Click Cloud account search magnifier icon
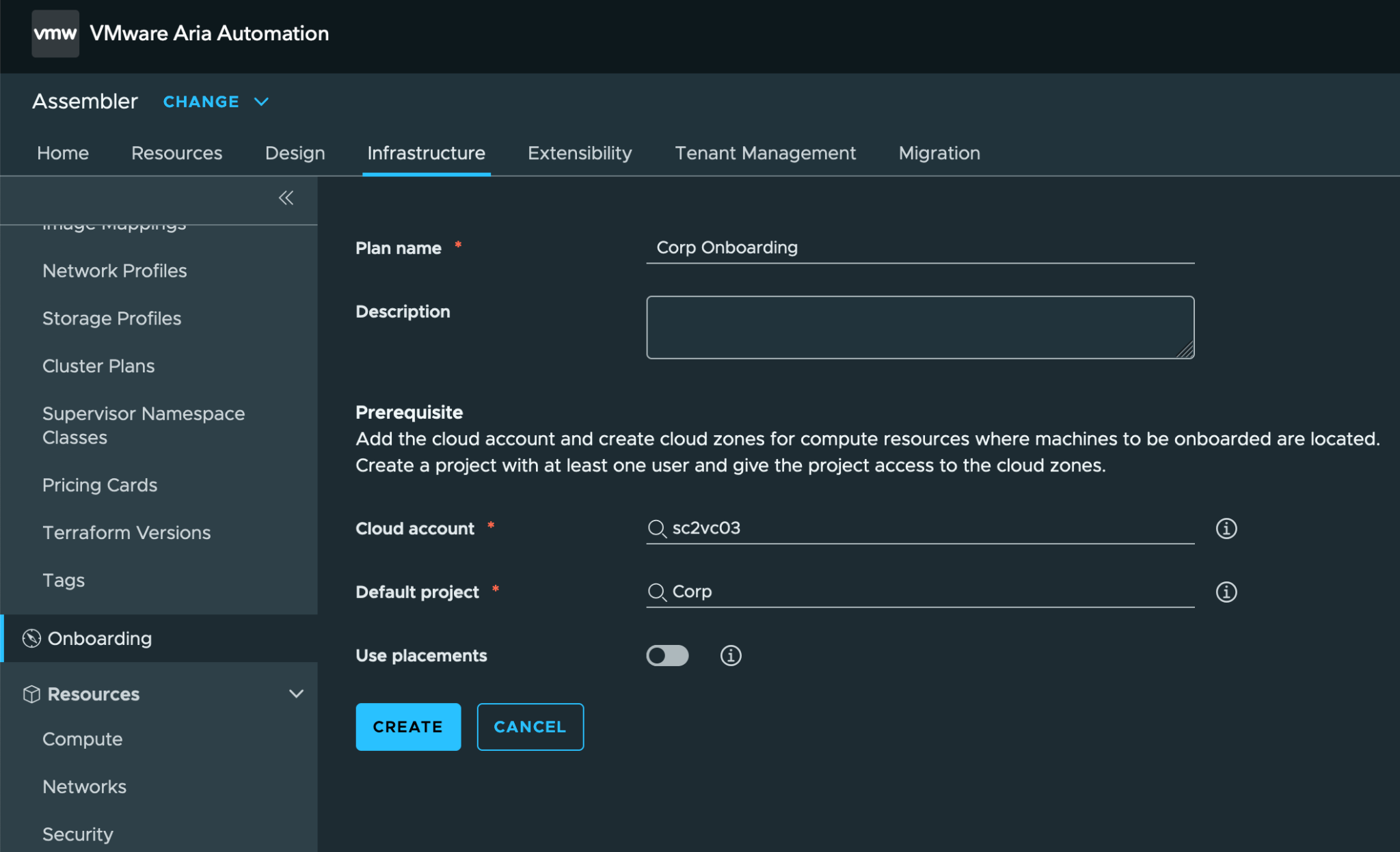This screenshot has width=1400, height=852. tap(657, 529)
